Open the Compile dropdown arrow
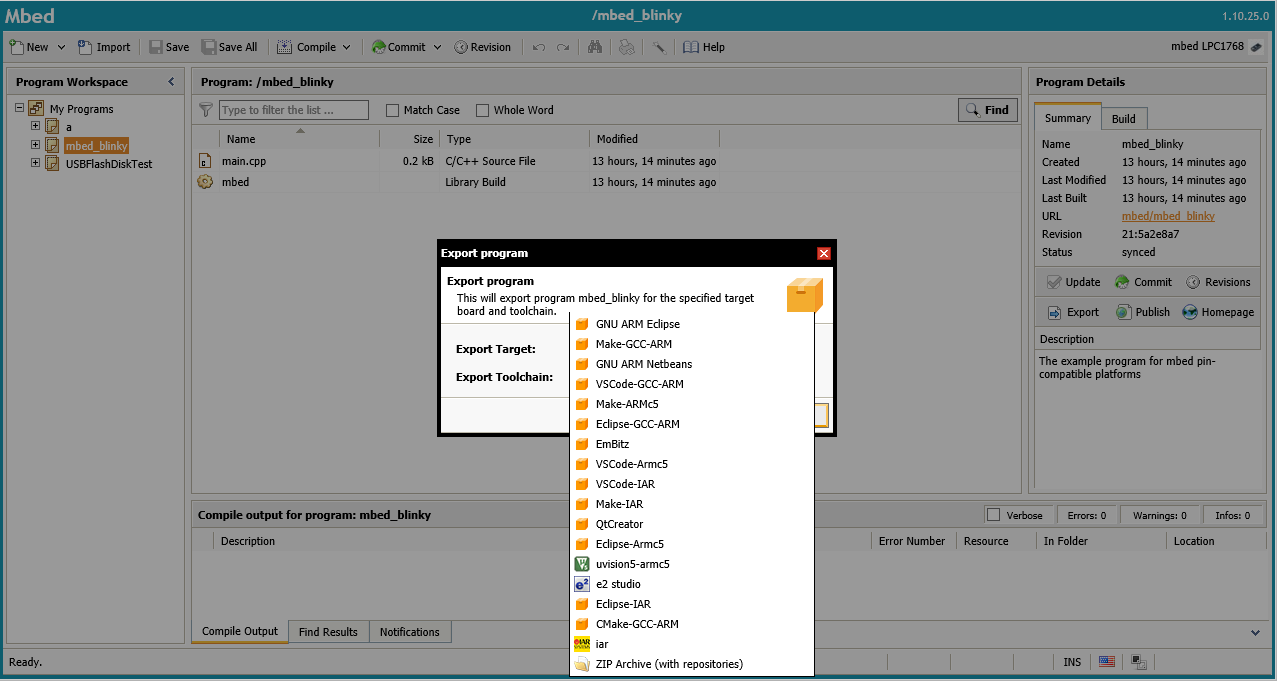 point(347,47)
